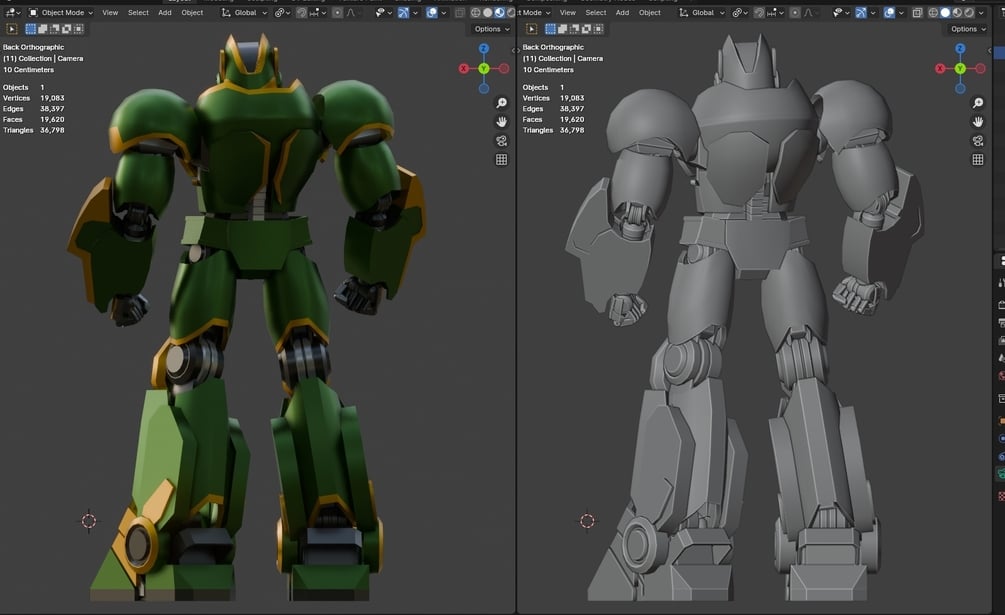Expand Options dropdown in left viewport
1005x615 pixels.
(x=491, y=29)
